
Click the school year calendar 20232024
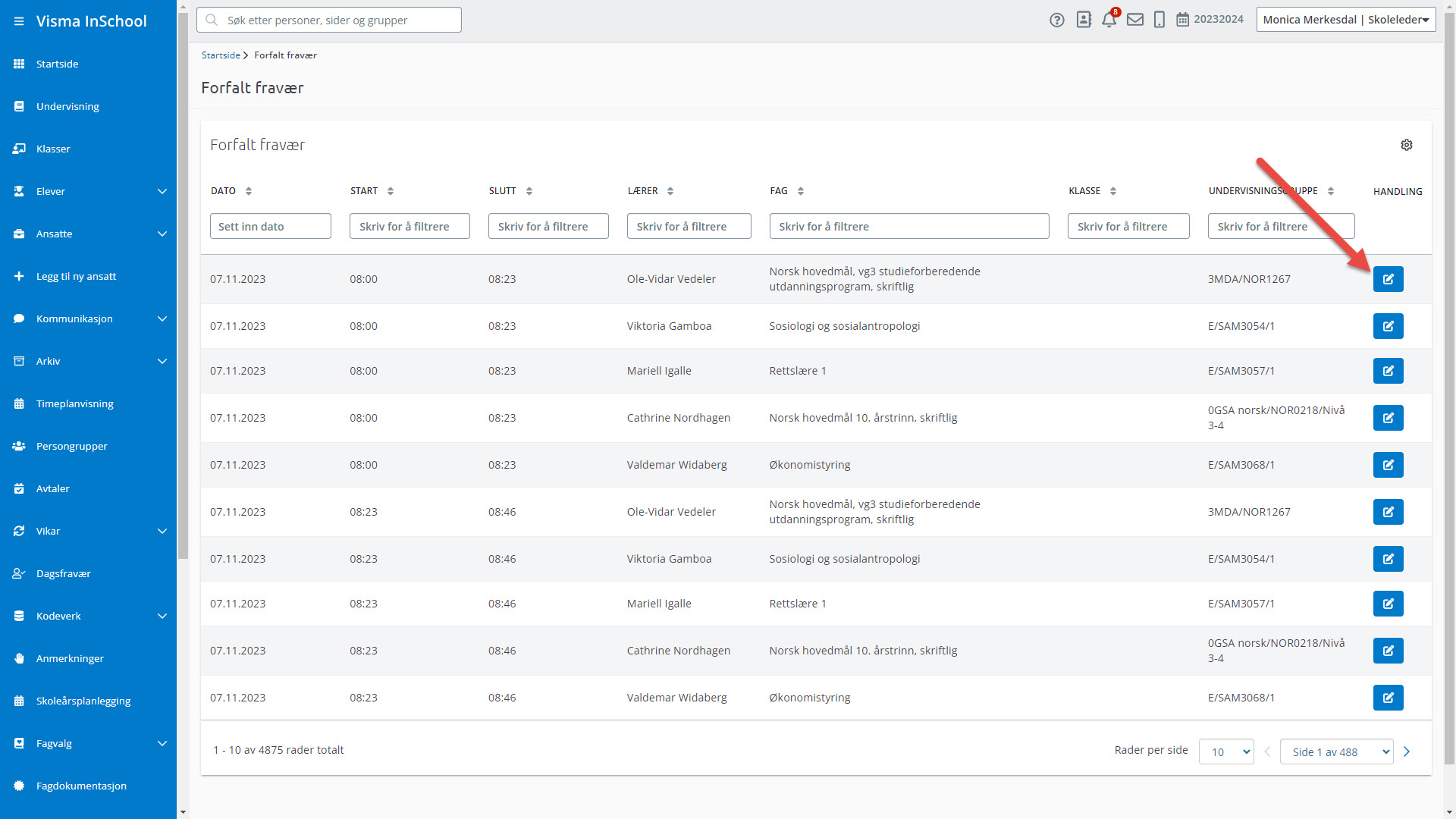(x=1210, y=20)
